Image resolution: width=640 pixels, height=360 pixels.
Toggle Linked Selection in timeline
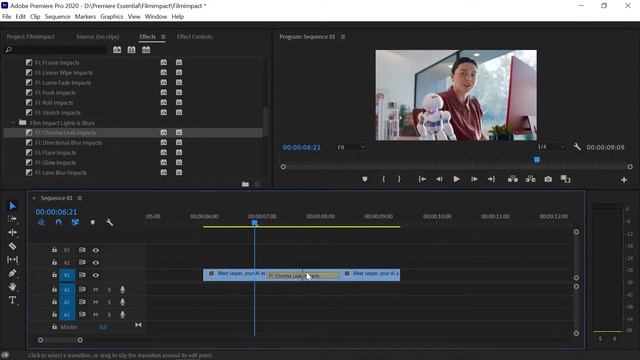tap(76, 222)
